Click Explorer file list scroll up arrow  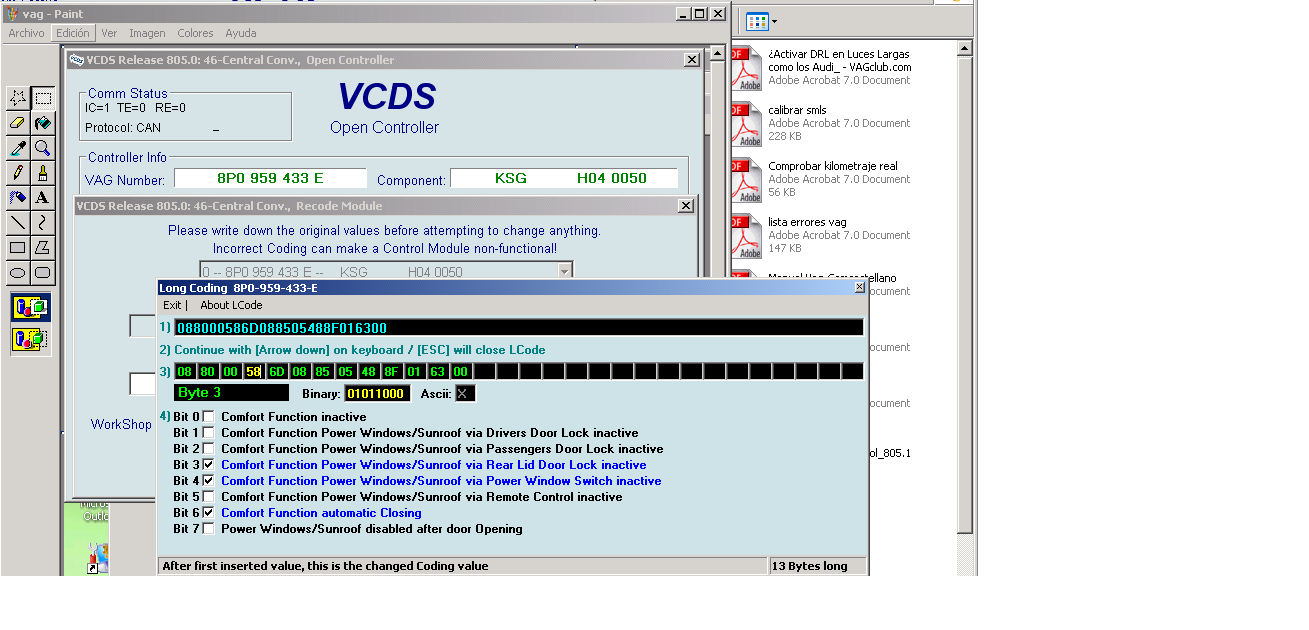tap(964, 47)
